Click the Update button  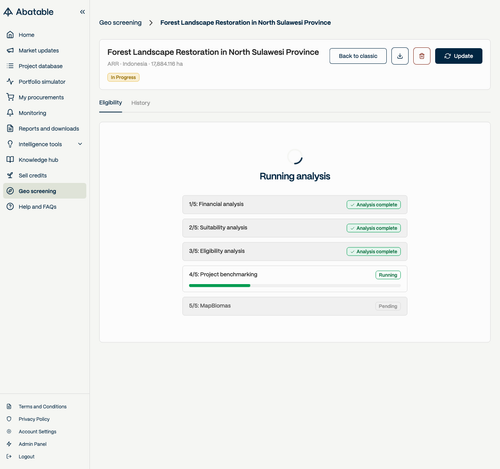(x=459, y=56)
